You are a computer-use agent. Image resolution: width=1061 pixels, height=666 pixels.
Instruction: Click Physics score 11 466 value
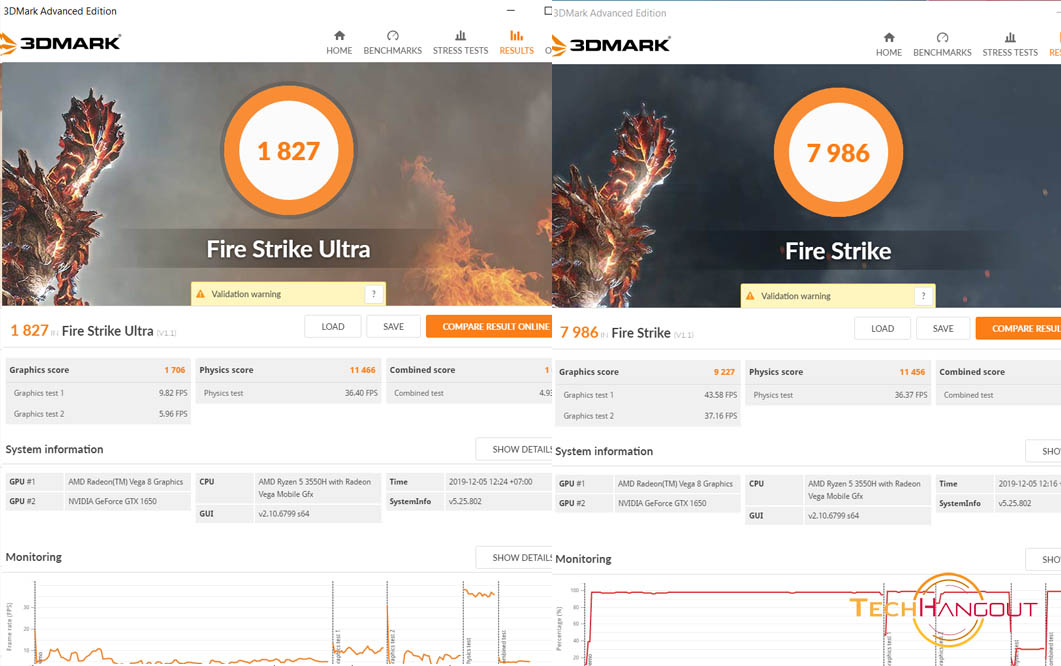point(363,370)
